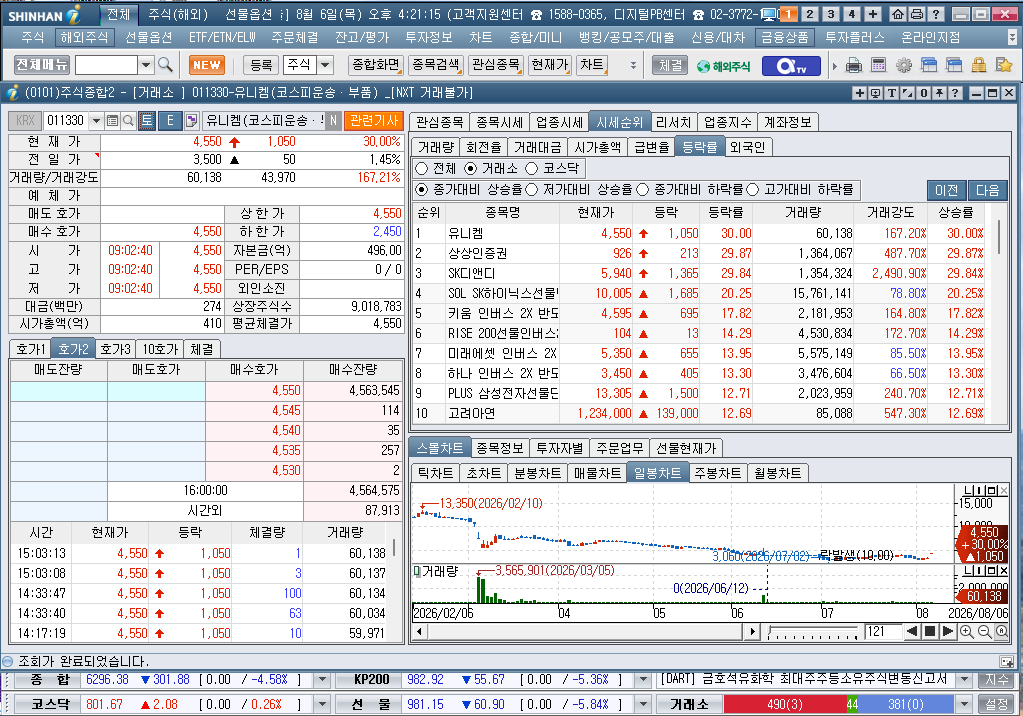Open dropdown next to 코스닥 index ticker
The image size is (1023, 716).
322,704
